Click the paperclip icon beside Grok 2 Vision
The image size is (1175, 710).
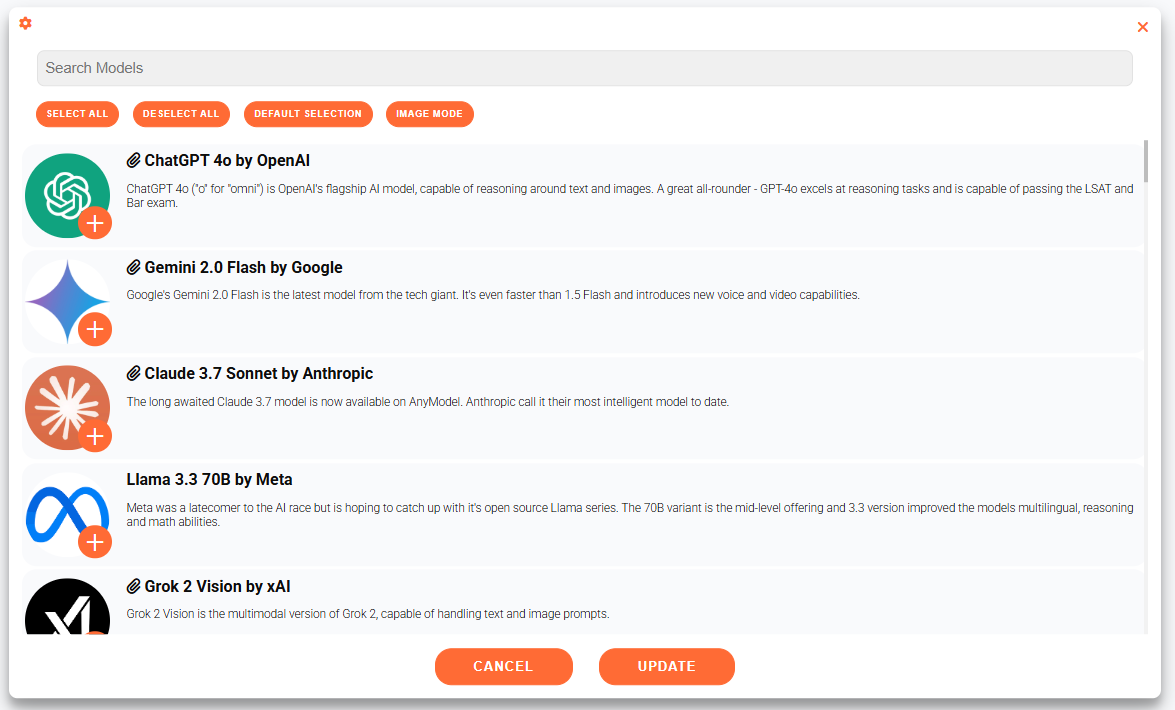(x=133, y=586)
